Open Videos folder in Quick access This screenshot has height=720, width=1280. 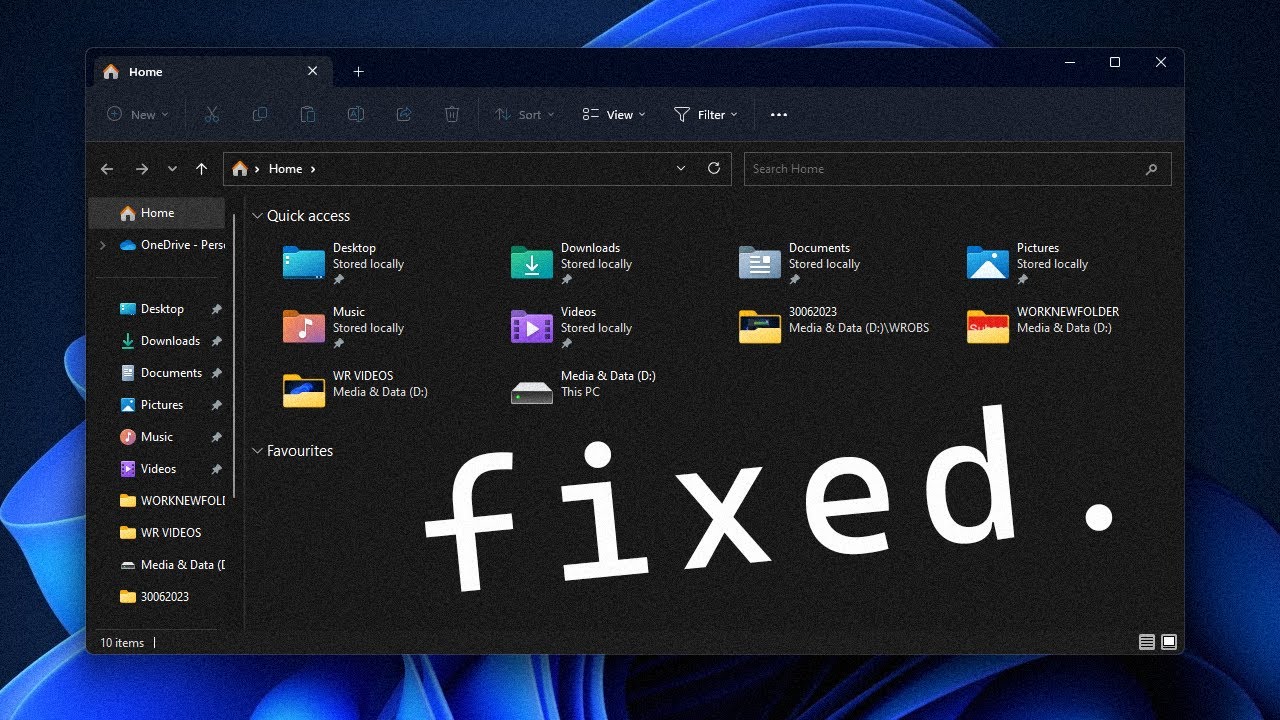tap(572, 328)
